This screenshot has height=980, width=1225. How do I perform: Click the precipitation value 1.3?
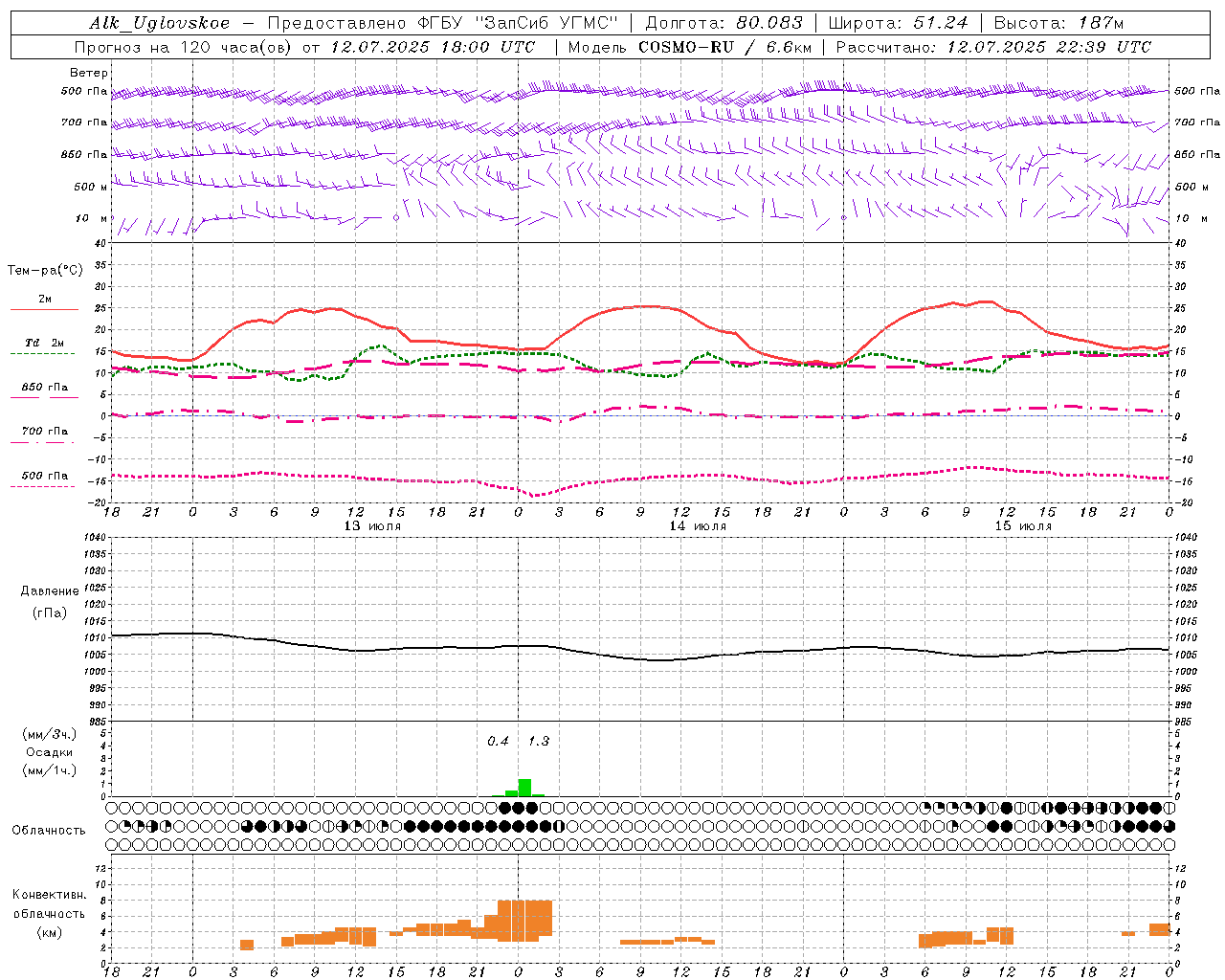tap(539, 741)
